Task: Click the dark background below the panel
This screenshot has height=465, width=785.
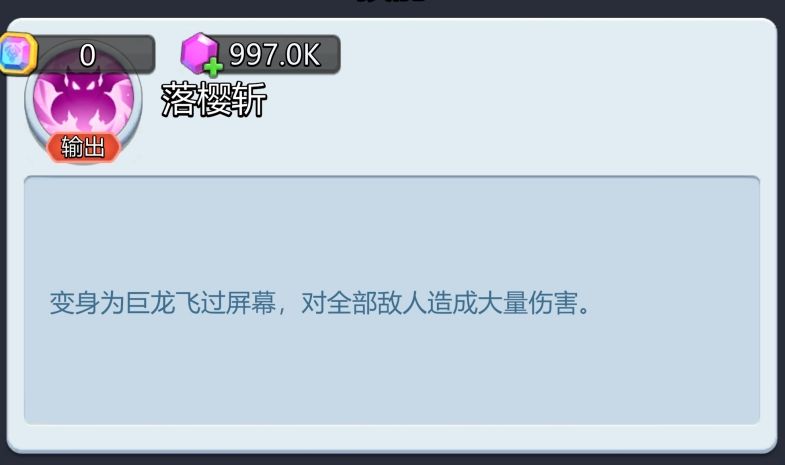Action: point(392,459)
